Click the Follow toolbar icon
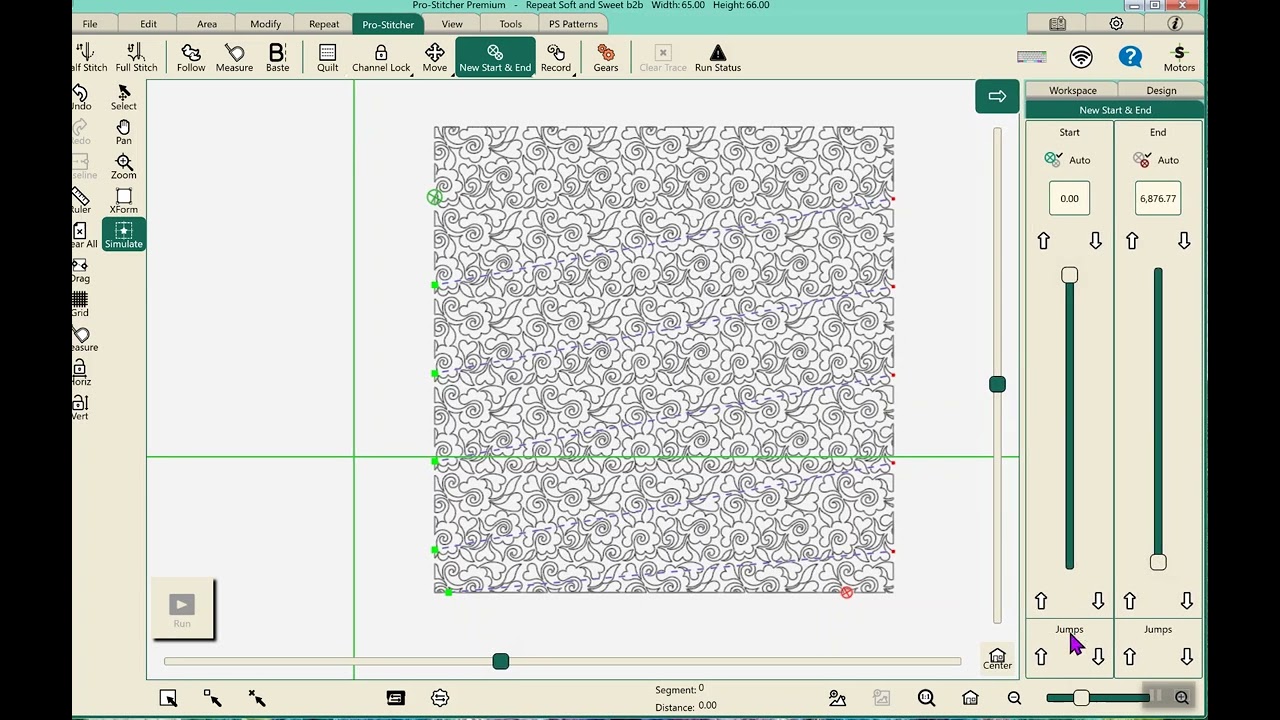Screen dimensions: 1280x720 (x=191, y=58)
